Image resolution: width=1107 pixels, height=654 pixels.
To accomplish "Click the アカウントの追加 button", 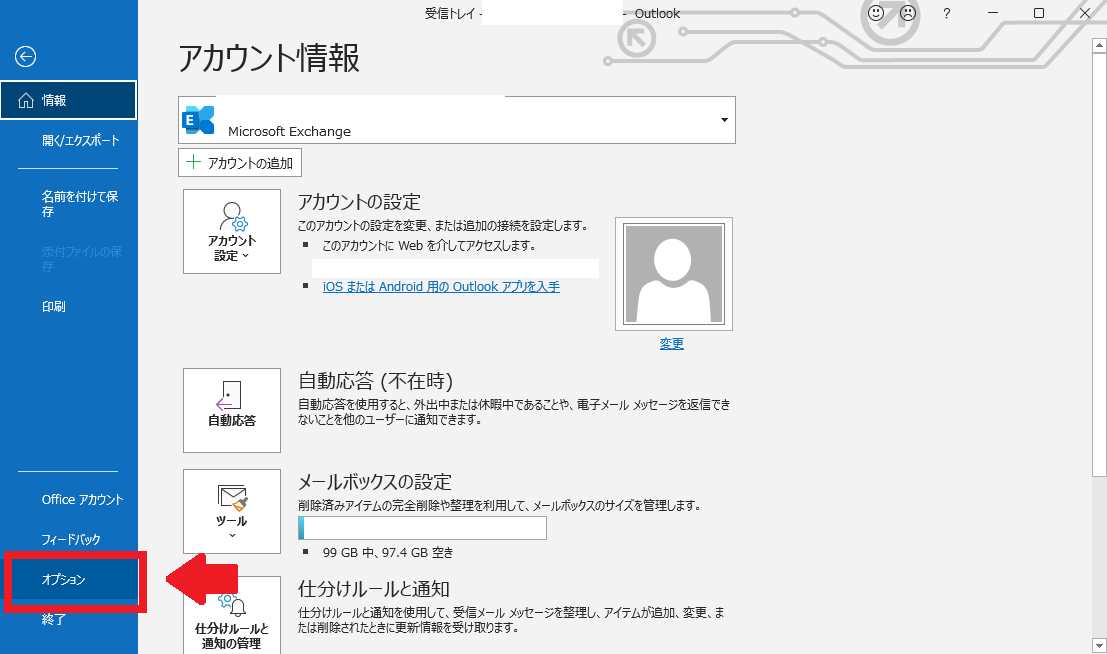I will pyautogui.click(x=240, y=163).
